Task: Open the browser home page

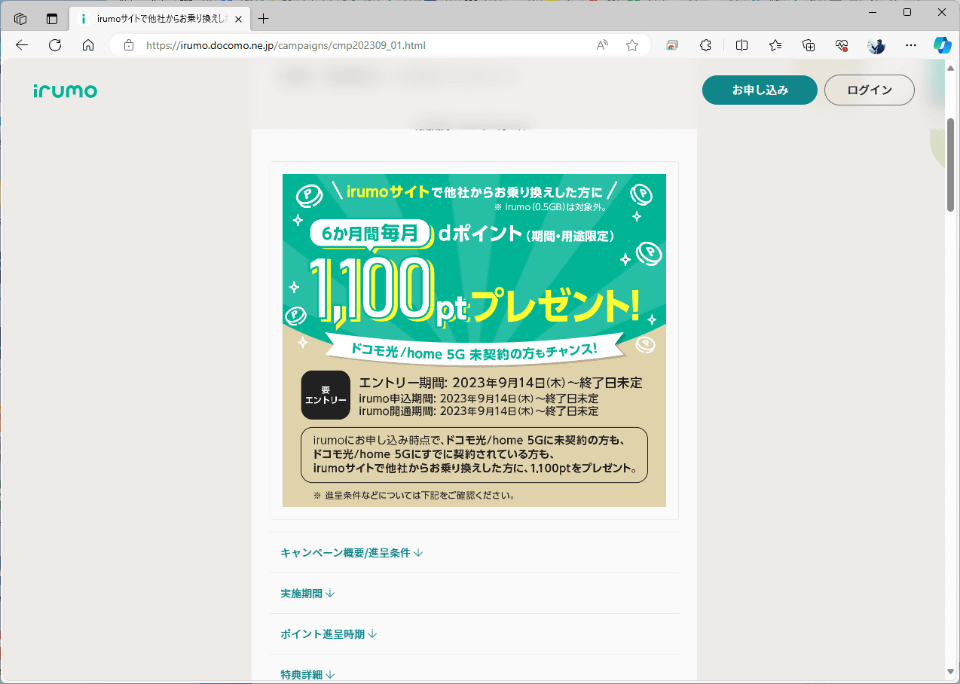Action: tap(88, 44)
